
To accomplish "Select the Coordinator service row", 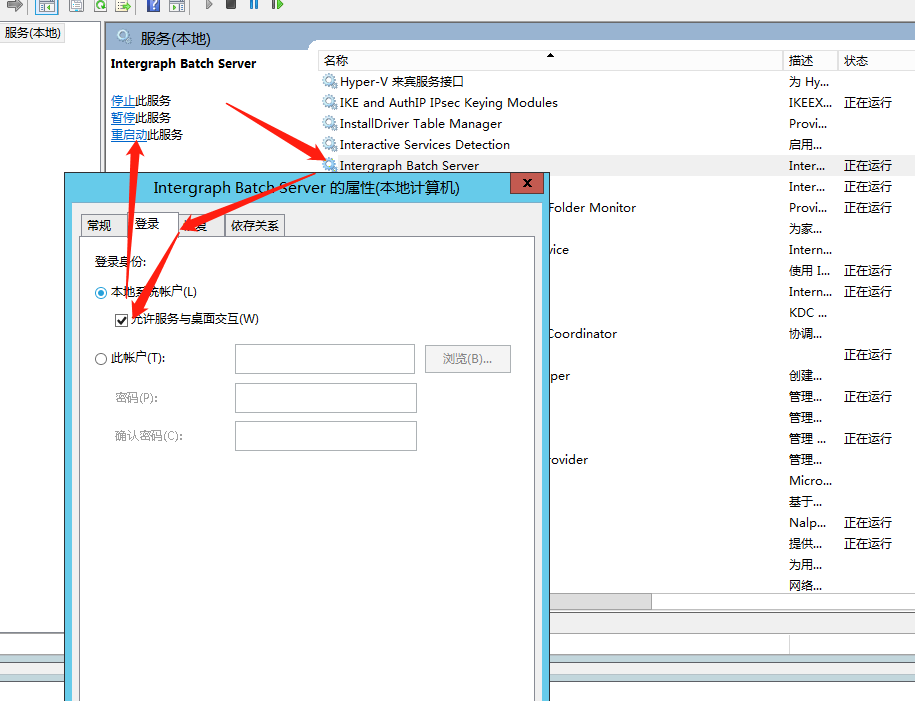I will tap(583, 334).
